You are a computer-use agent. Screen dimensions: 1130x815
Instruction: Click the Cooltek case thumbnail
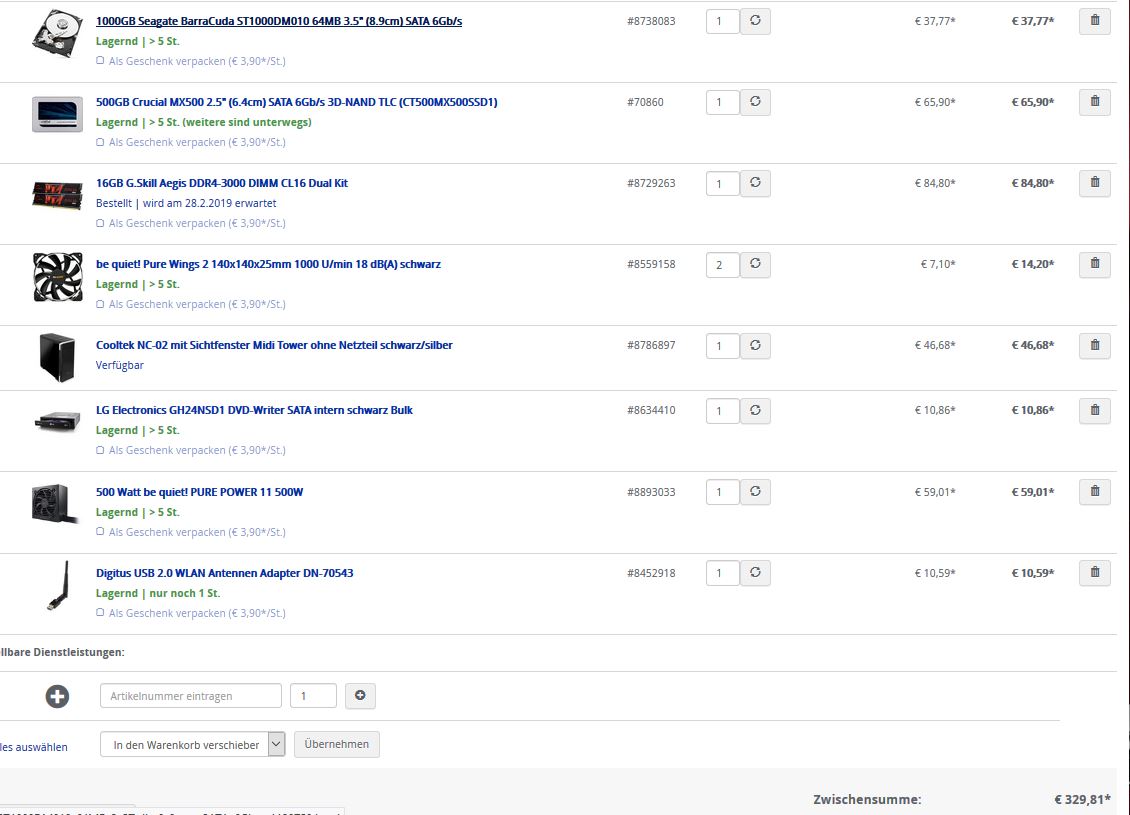pos(57,357)
